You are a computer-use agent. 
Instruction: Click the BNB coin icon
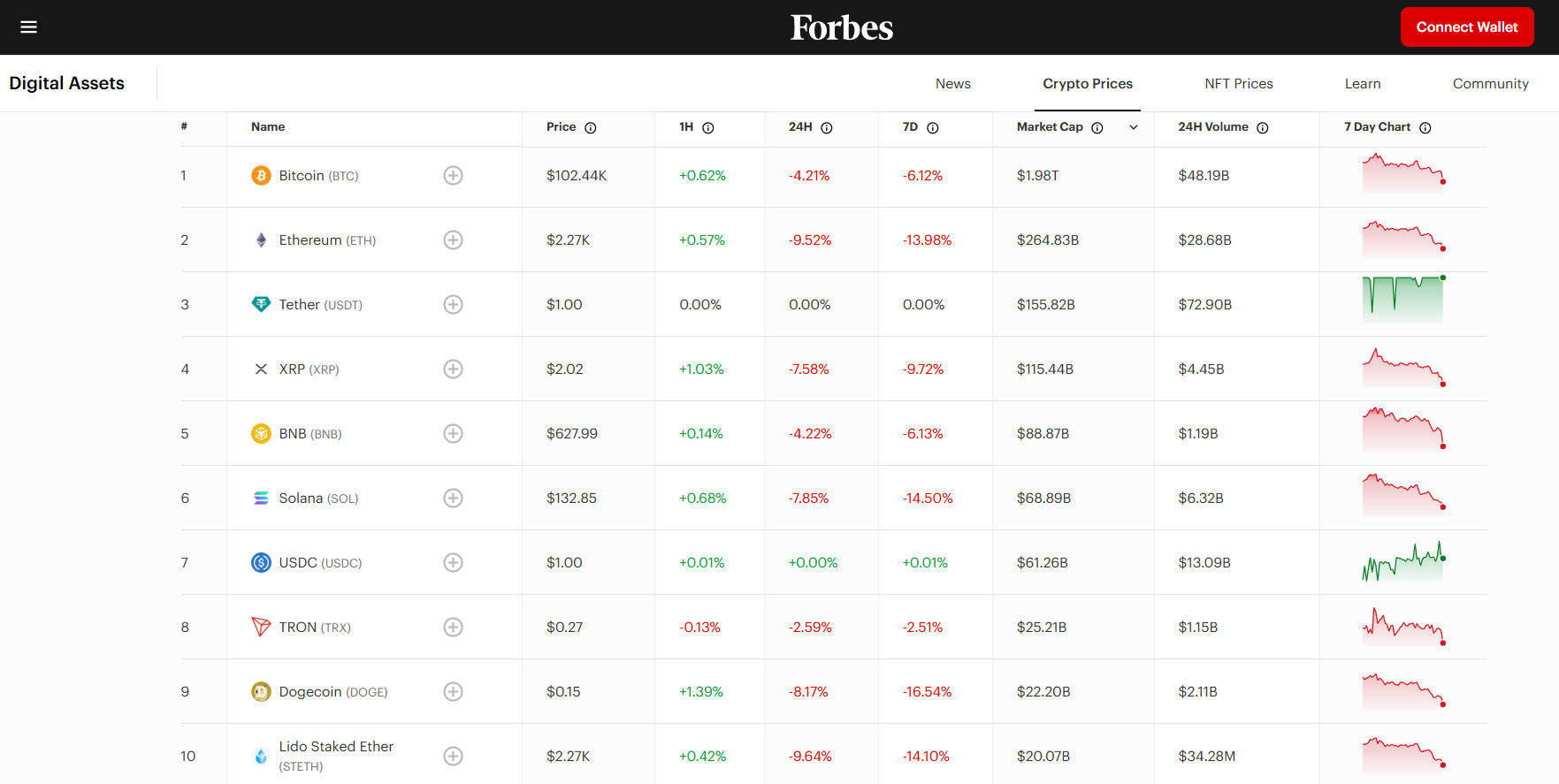[x=261, y=434]
